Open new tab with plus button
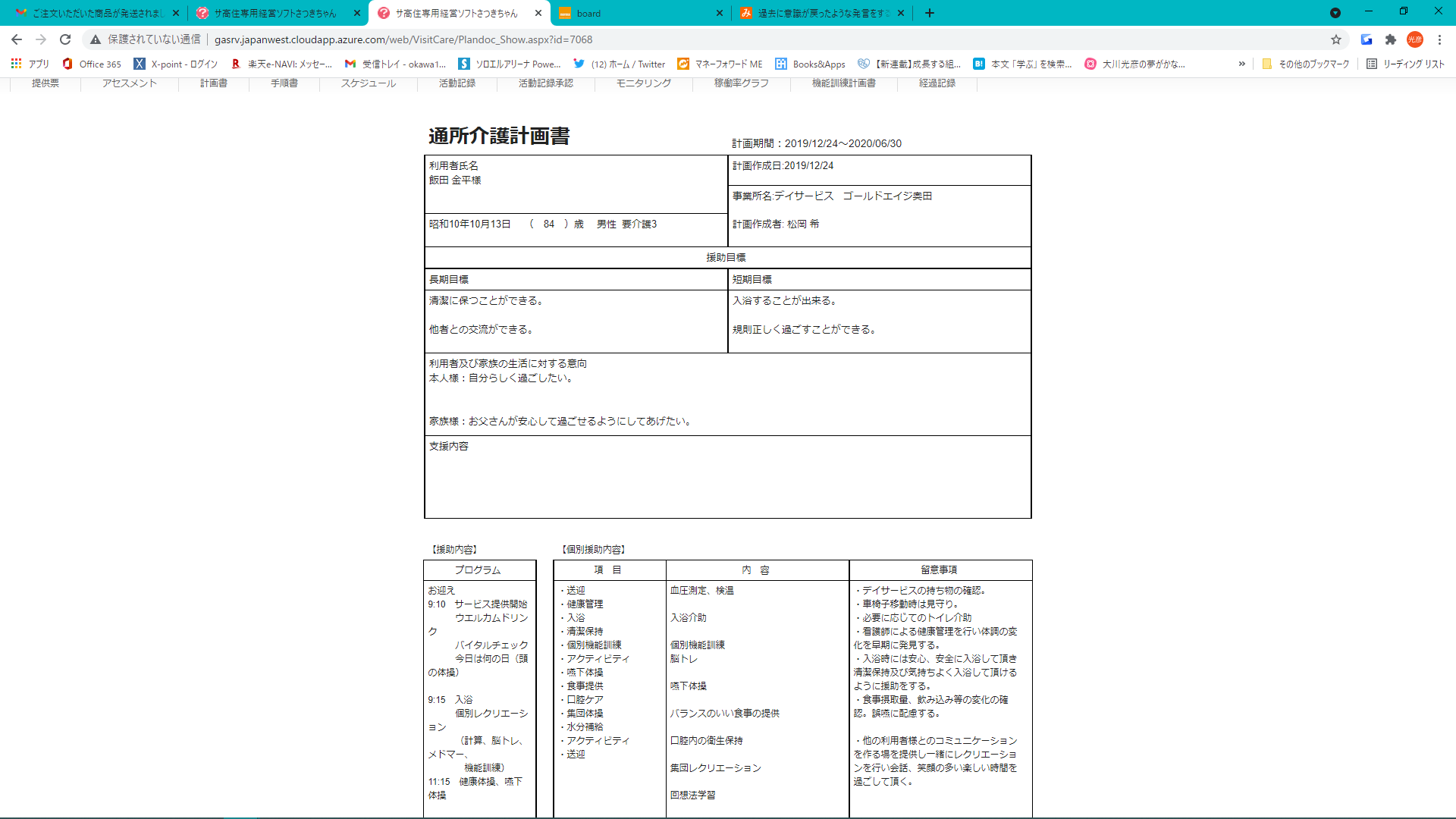Image resolution: width=1456 pixels, height=819 pixels. pos(930,13)
